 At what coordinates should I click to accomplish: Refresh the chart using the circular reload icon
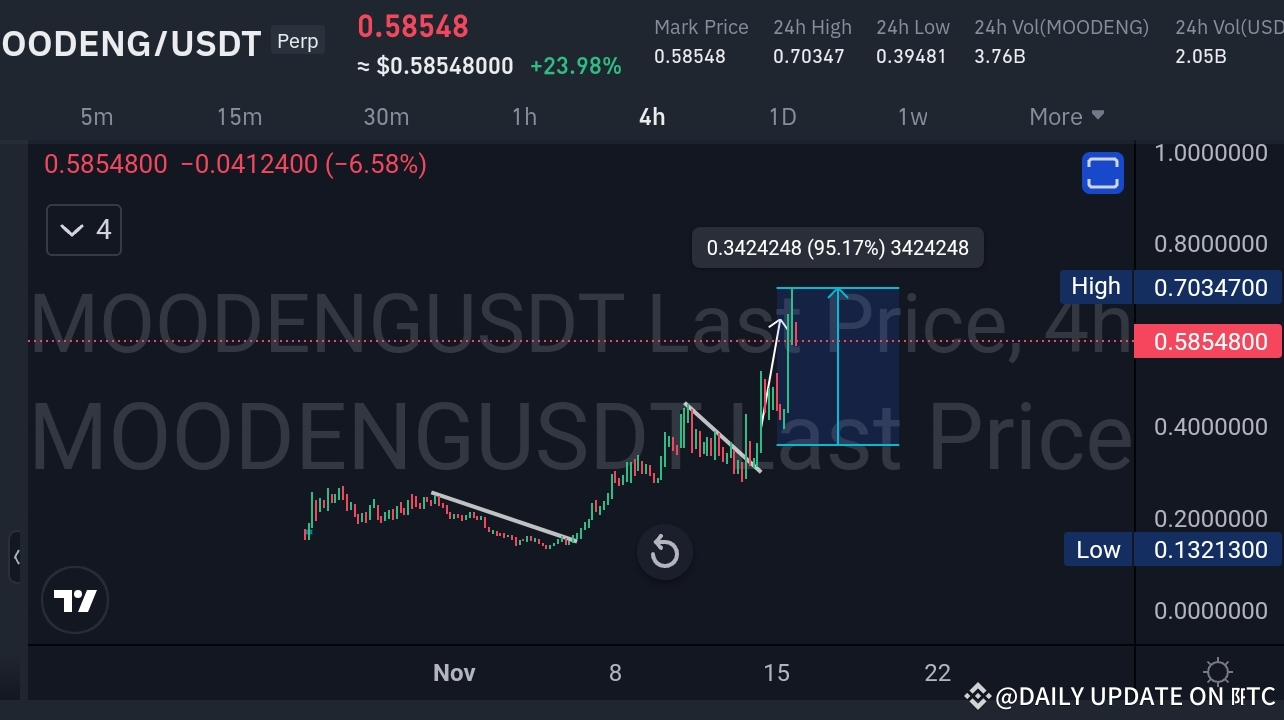[664, 552]
